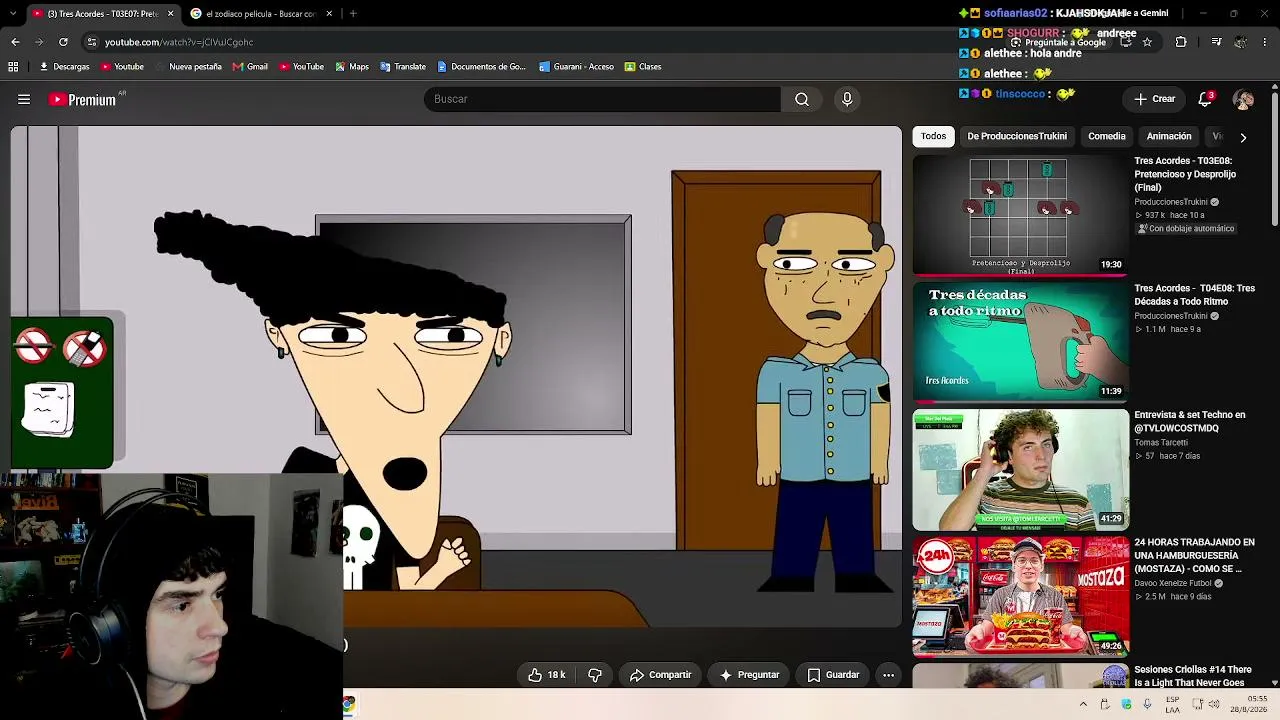This screenshot has height=720, width=1280.
Task: Show more filter chips with right chevron
Action: click(x=1243, y=137)
